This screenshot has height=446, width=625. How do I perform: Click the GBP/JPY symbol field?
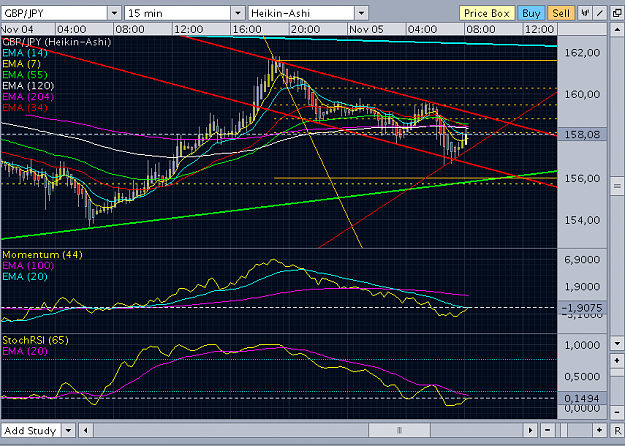54,13
